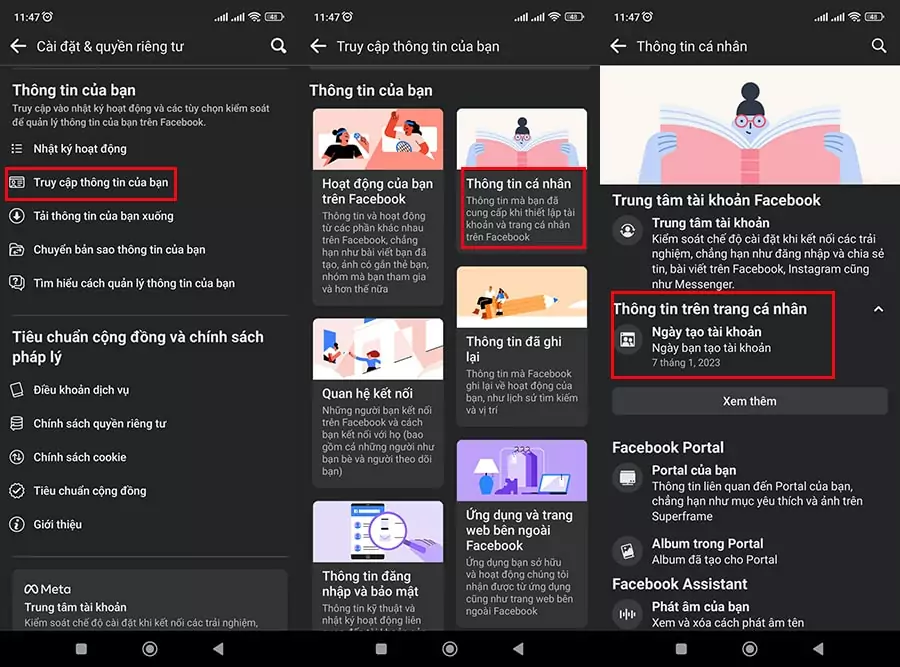This screenshot has width=900, height=667.
Task: Tap the back triangle on the middle screen
Action: pyautogui.click(x=518, y=649)
